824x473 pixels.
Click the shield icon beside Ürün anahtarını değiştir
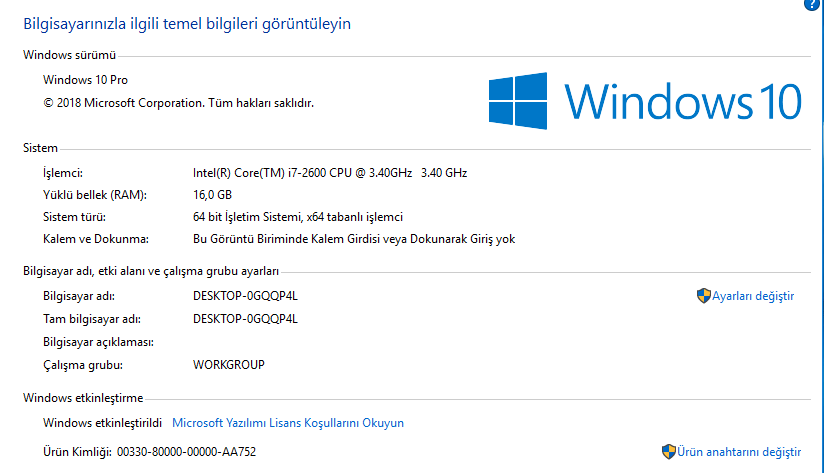point(668,451)
